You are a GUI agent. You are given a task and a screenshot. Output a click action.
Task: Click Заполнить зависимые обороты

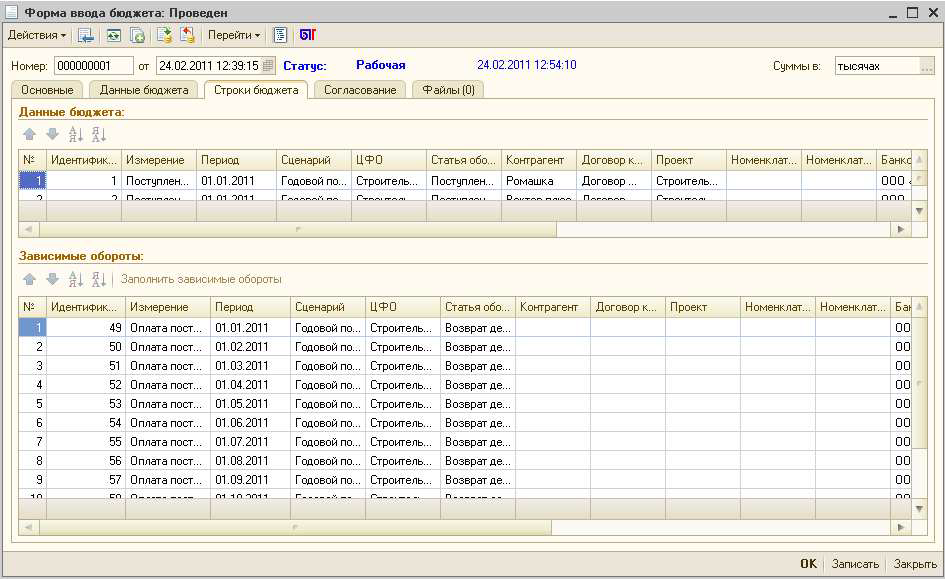pos(201,279)
